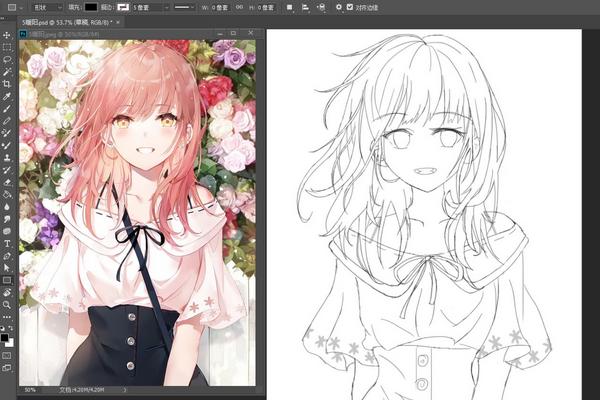The image size is (600, 400).
Task: Click the 填充 fill color swatch
Action: click(x=91, y=7)
